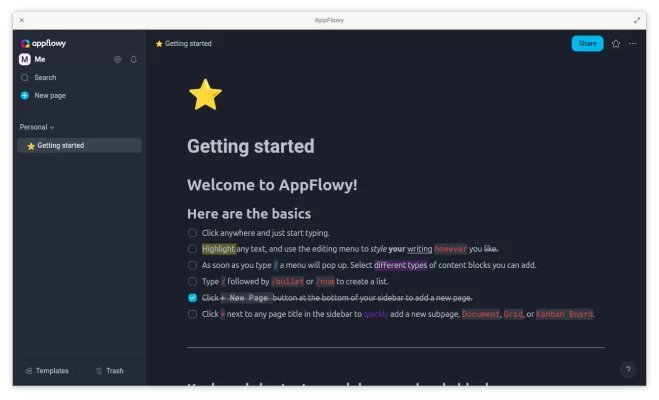Click the purple highlighted 'different types' text
659x400 pixels.
click(x=401, y=265)
